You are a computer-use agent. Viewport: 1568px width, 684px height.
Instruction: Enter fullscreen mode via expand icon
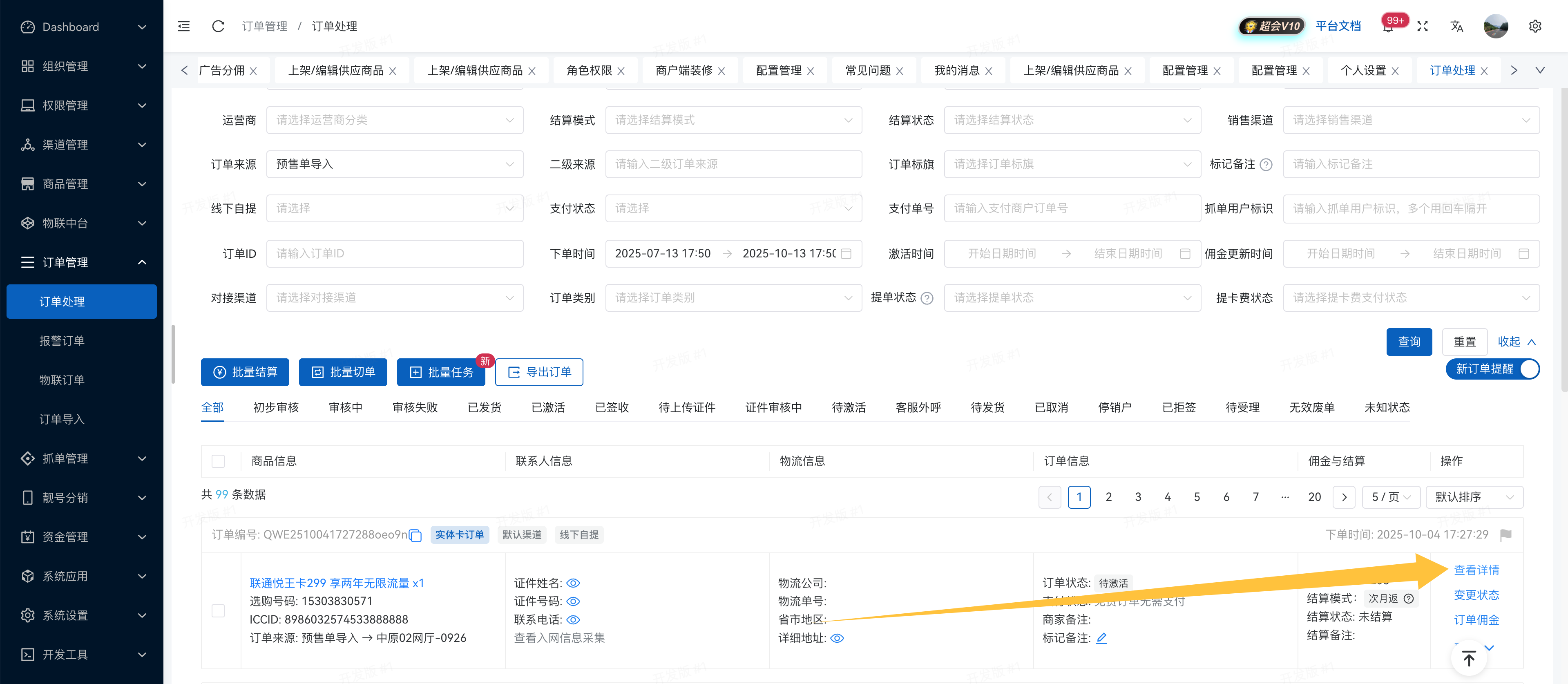tap(1422, 26)
